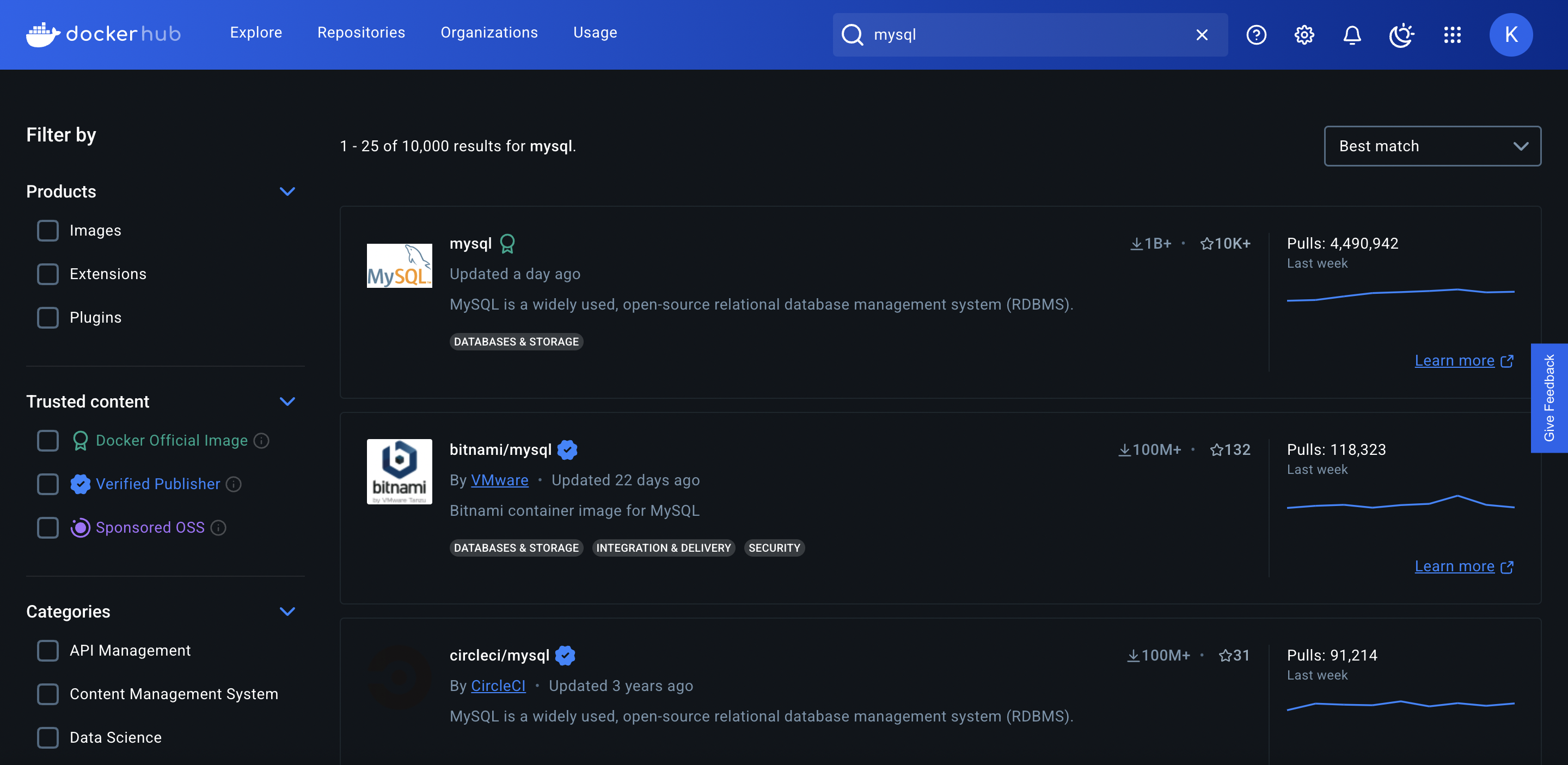Open the Best match sort dropdown
Image resolution: width=1568 pixels, height=765 pixels.
pyautogui.click(x=1432, y=146)
